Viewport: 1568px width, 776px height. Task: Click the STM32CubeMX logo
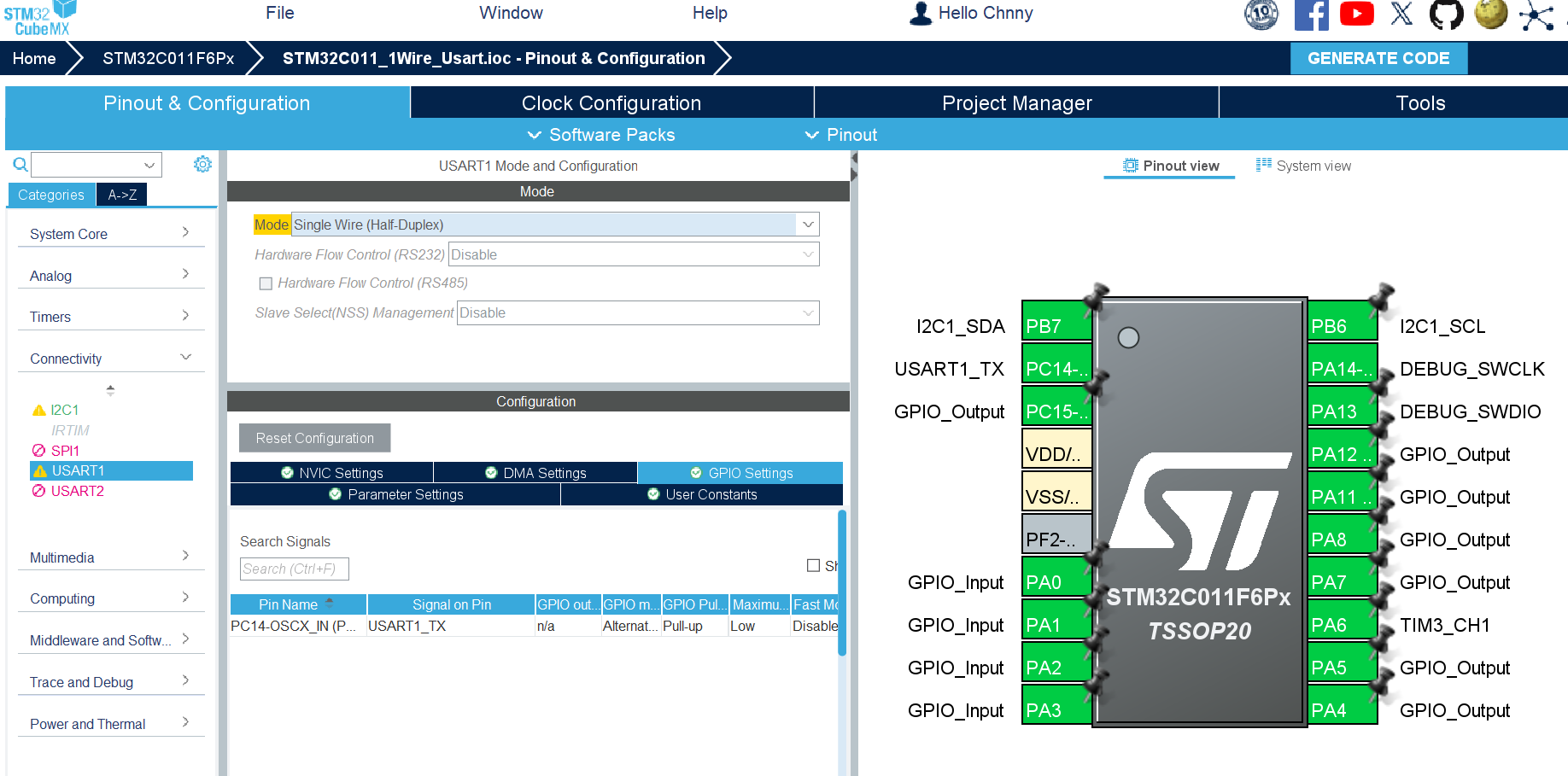[x=40, y=18]
